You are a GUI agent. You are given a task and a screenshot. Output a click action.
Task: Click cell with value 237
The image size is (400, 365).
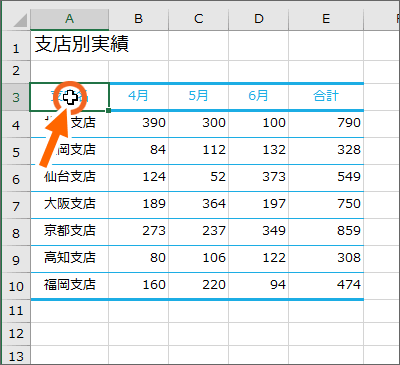coord(199,232)
